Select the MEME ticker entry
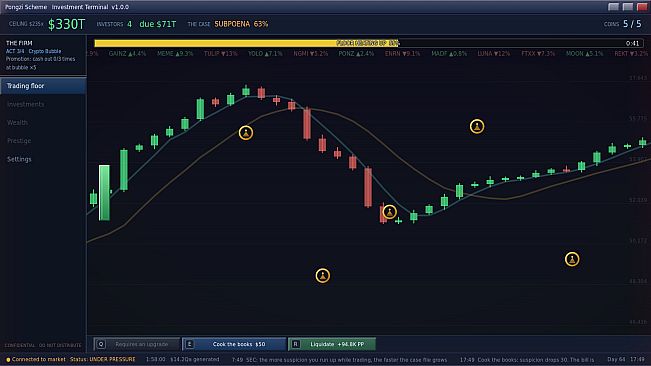The image size is (651, 366). coord(175,54)
